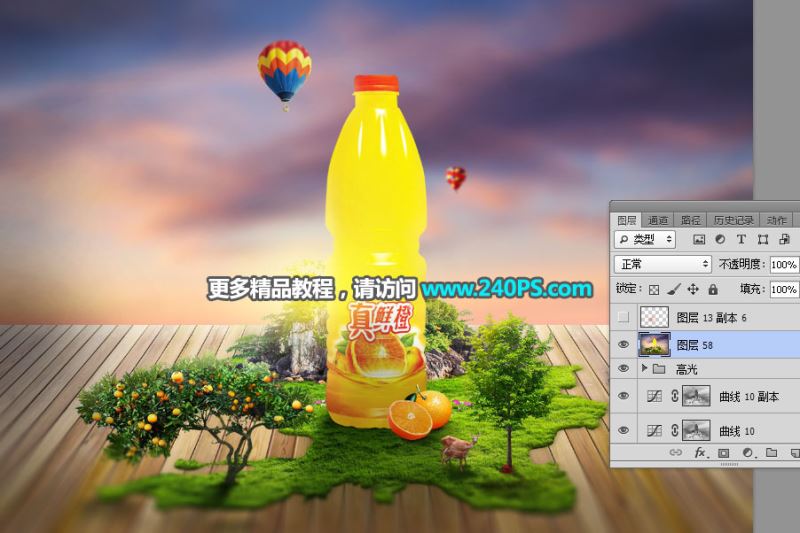Filter layers by shape layer icon

(x=763, y=239)
